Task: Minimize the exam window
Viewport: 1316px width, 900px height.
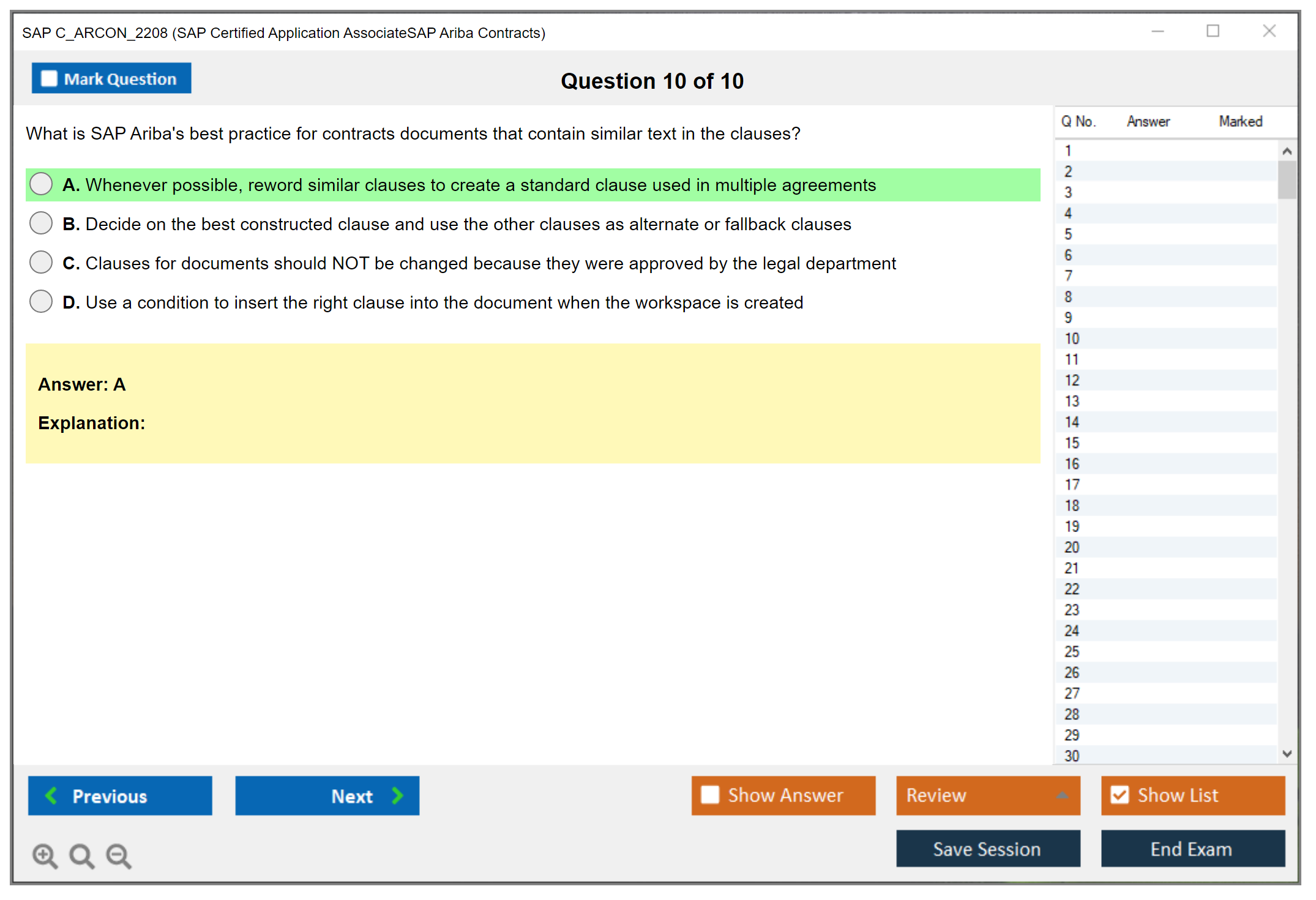Action: [1157, 31]
